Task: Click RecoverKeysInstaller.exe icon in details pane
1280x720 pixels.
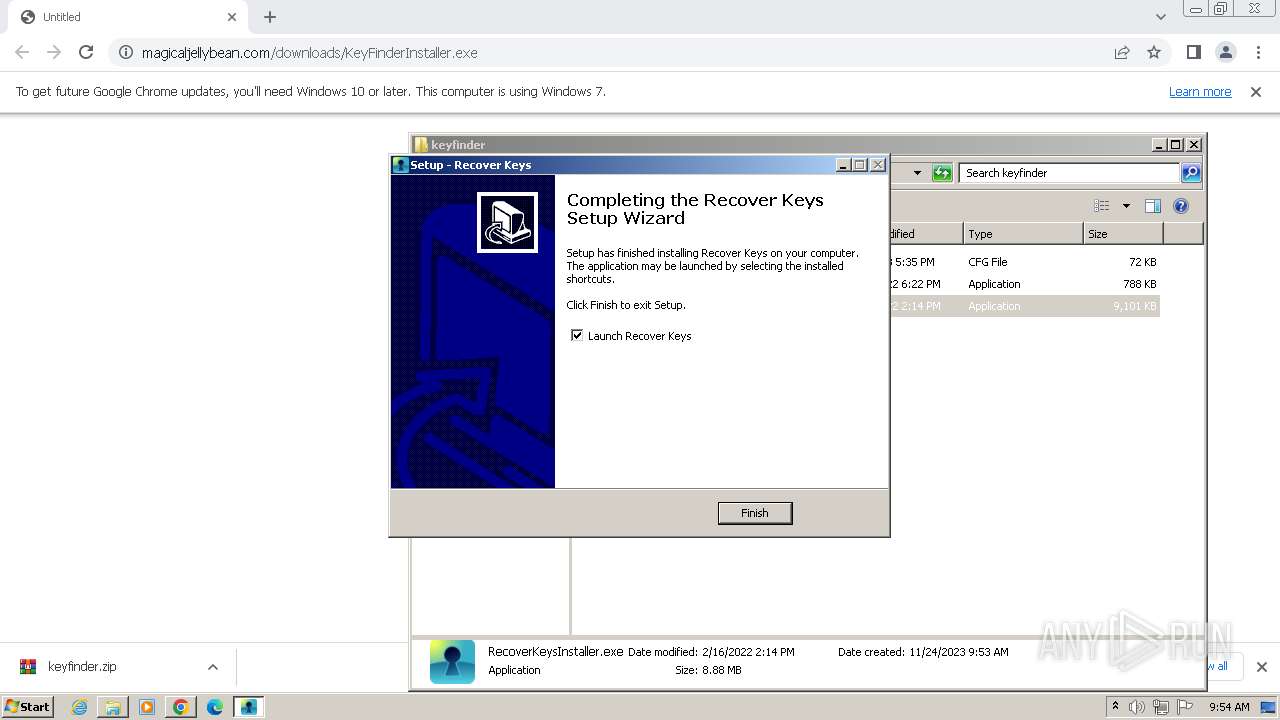Action: (452, 662)
